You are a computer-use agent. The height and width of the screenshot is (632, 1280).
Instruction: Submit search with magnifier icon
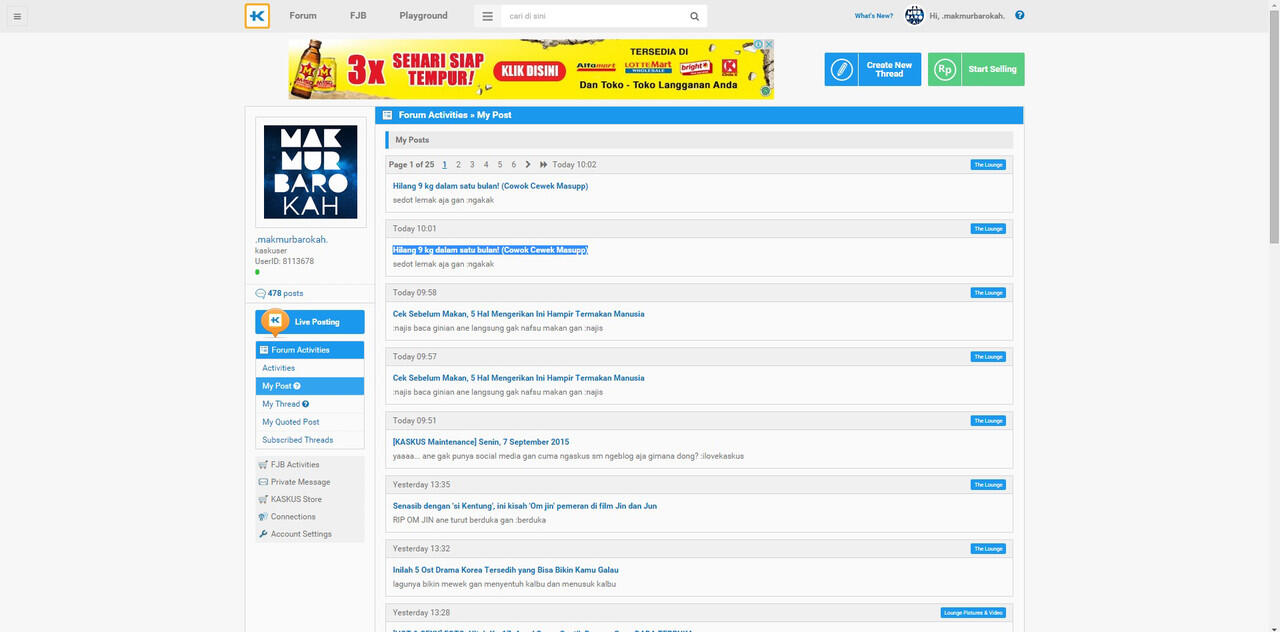point(694,16)
